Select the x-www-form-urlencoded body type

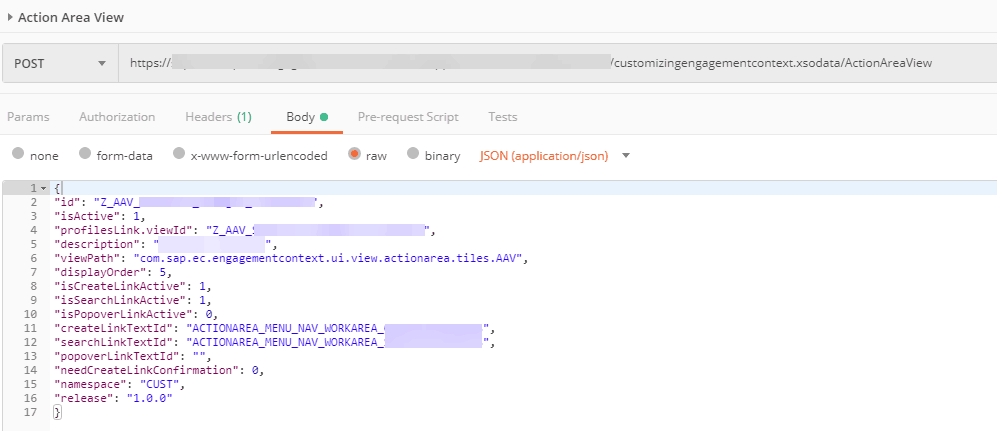point(179,153)
